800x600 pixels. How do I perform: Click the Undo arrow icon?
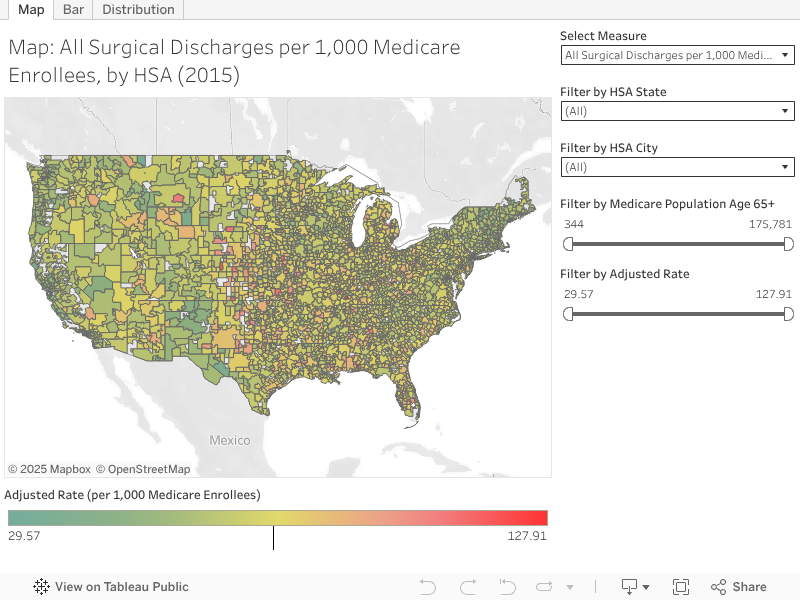point(428,587)
